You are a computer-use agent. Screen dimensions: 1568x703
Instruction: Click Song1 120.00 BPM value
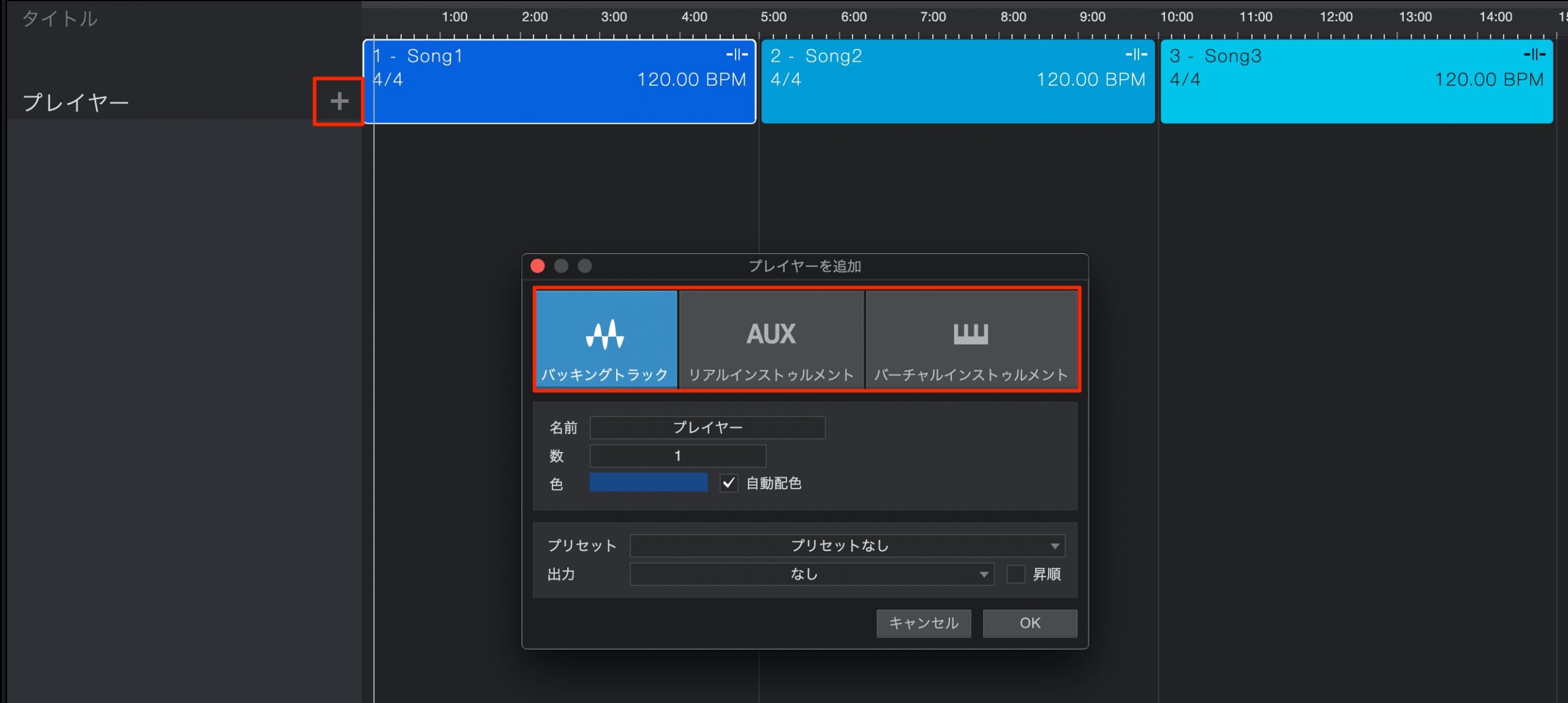(692, 80)
